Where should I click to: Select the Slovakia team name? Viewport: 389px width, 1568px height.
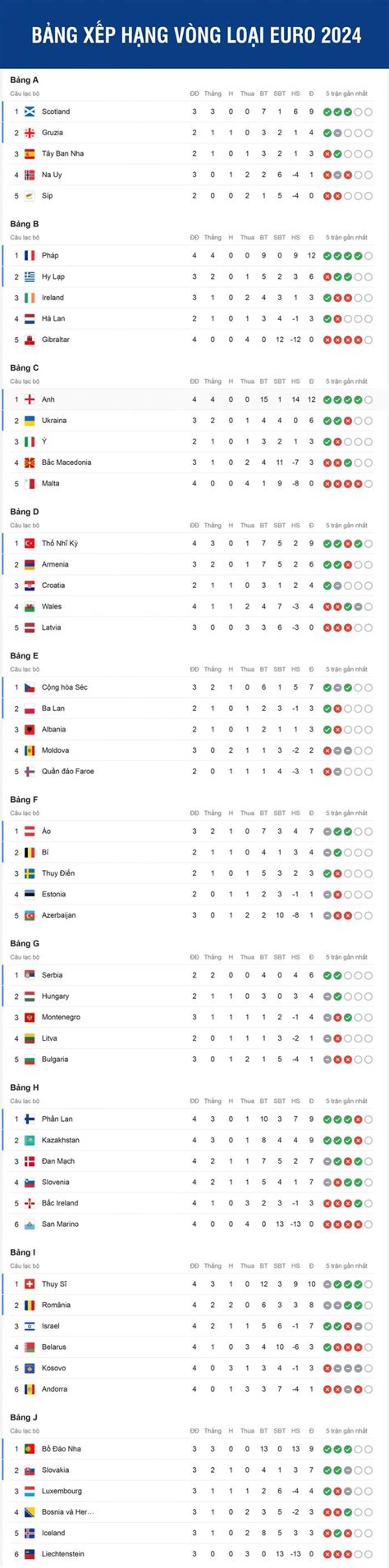coord(56,1470)
